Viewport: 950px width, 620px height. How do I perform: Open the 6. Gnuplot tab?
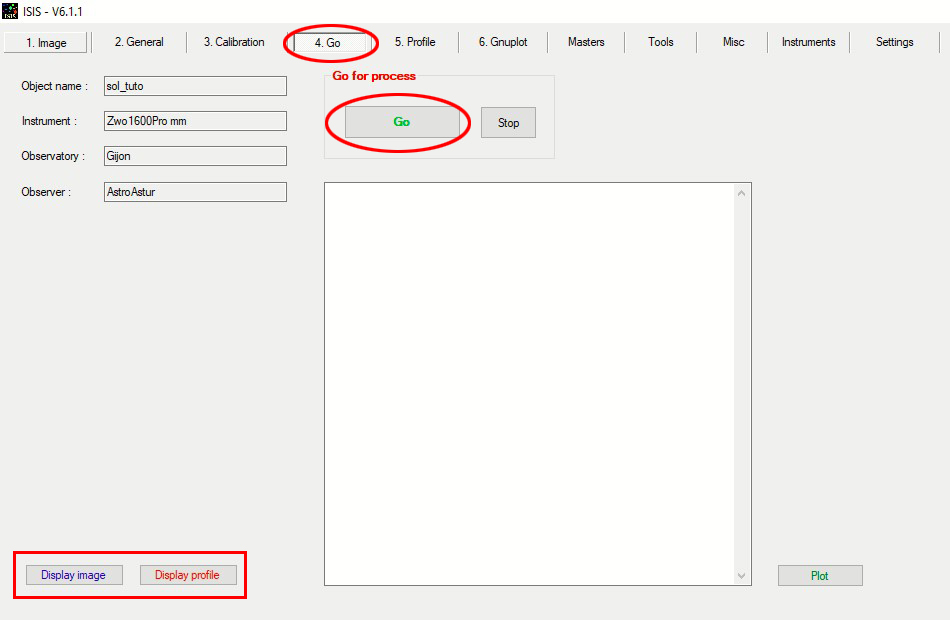pos(502,42)
